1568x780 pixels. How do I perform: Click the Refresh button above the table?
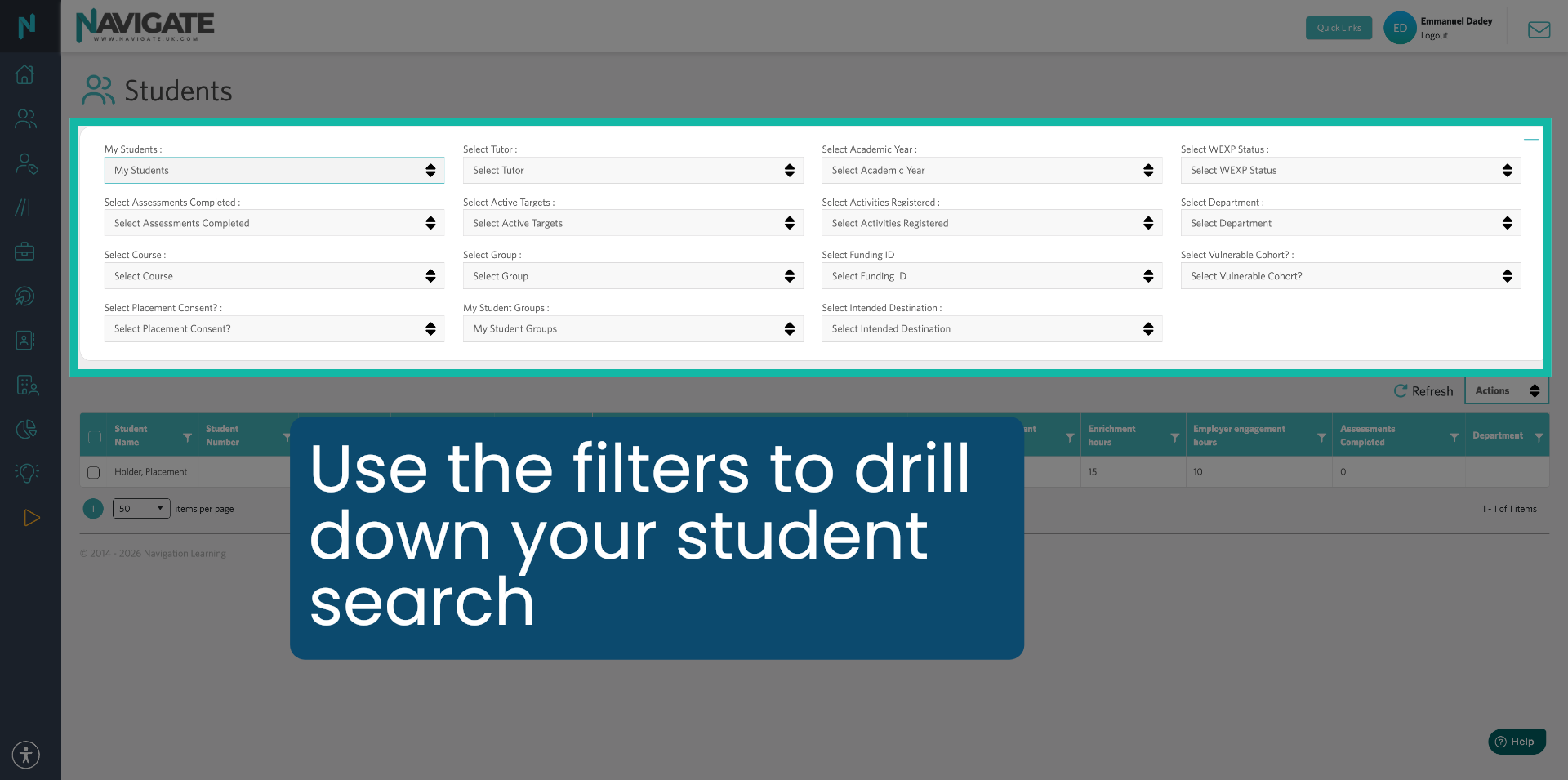coord(1423,390)
